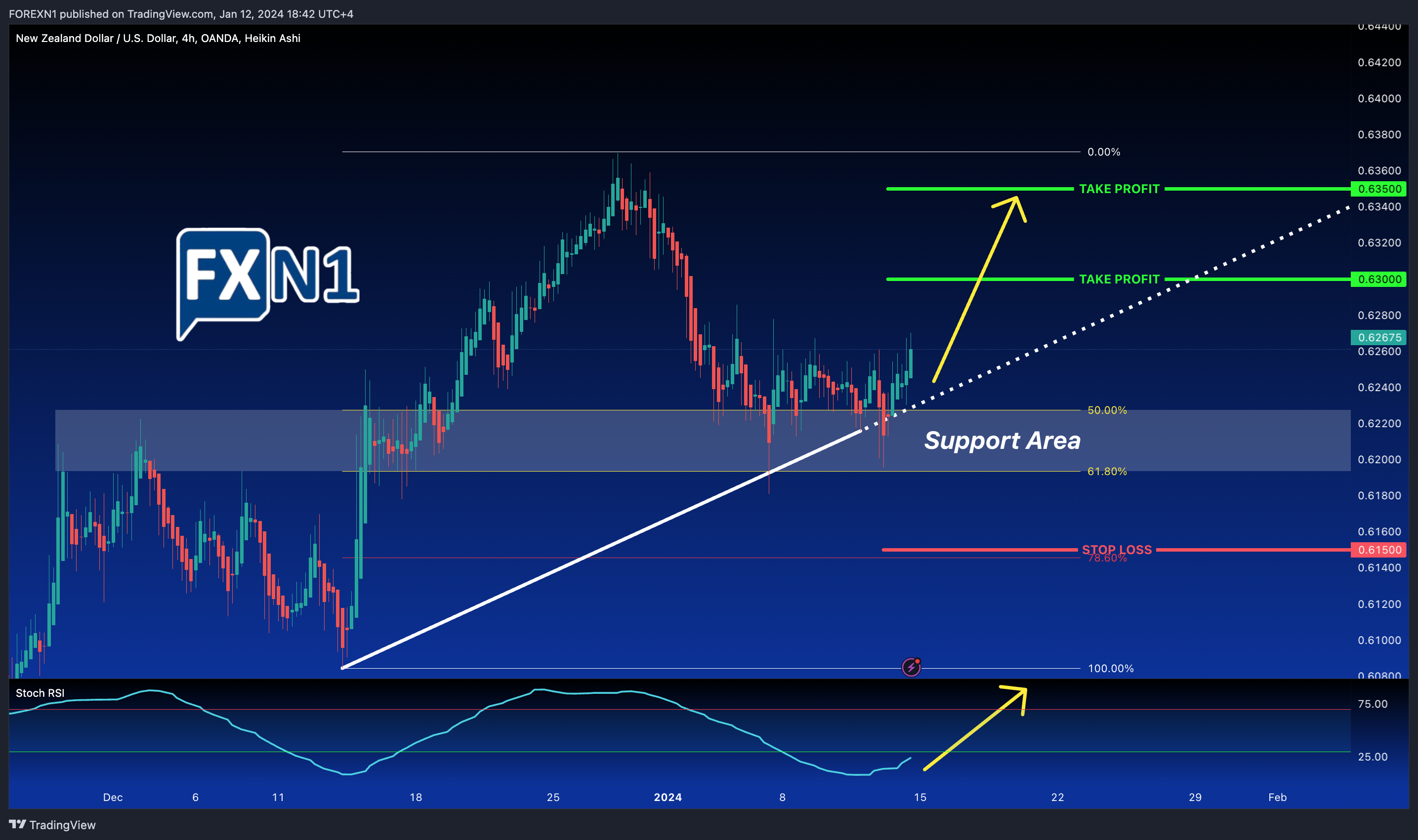Click the 29 date on the time axis
This screenshot has height=840, width=1418.
pyautogui.click(x=1195, y=797)
